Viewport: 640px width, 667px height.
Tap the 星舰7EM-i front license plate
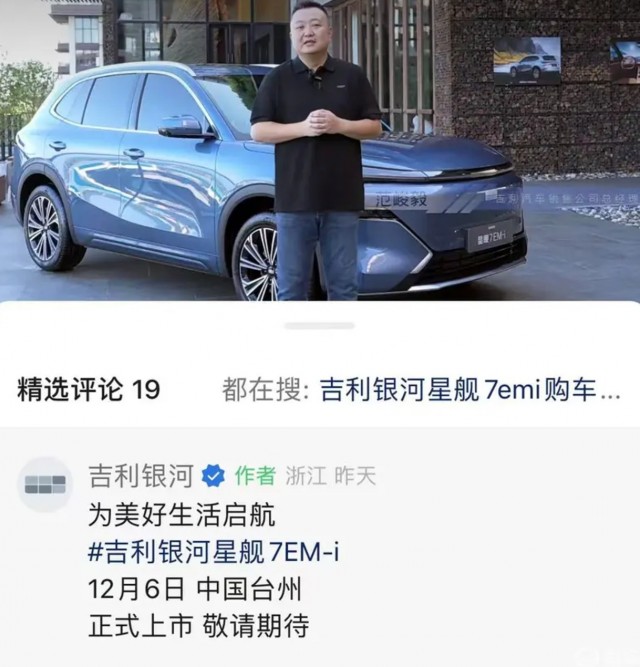pyautogui.click(x=492, y=237)
